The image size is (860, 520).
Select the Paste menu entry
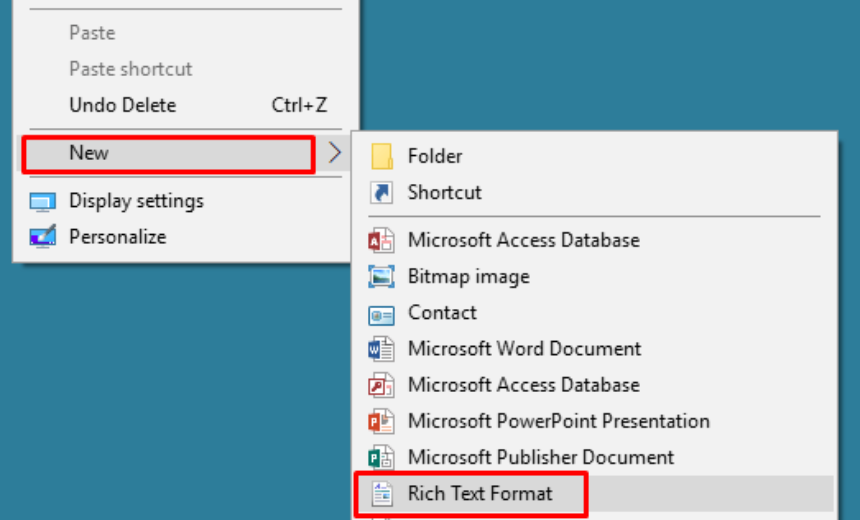(x=92, y=33)
